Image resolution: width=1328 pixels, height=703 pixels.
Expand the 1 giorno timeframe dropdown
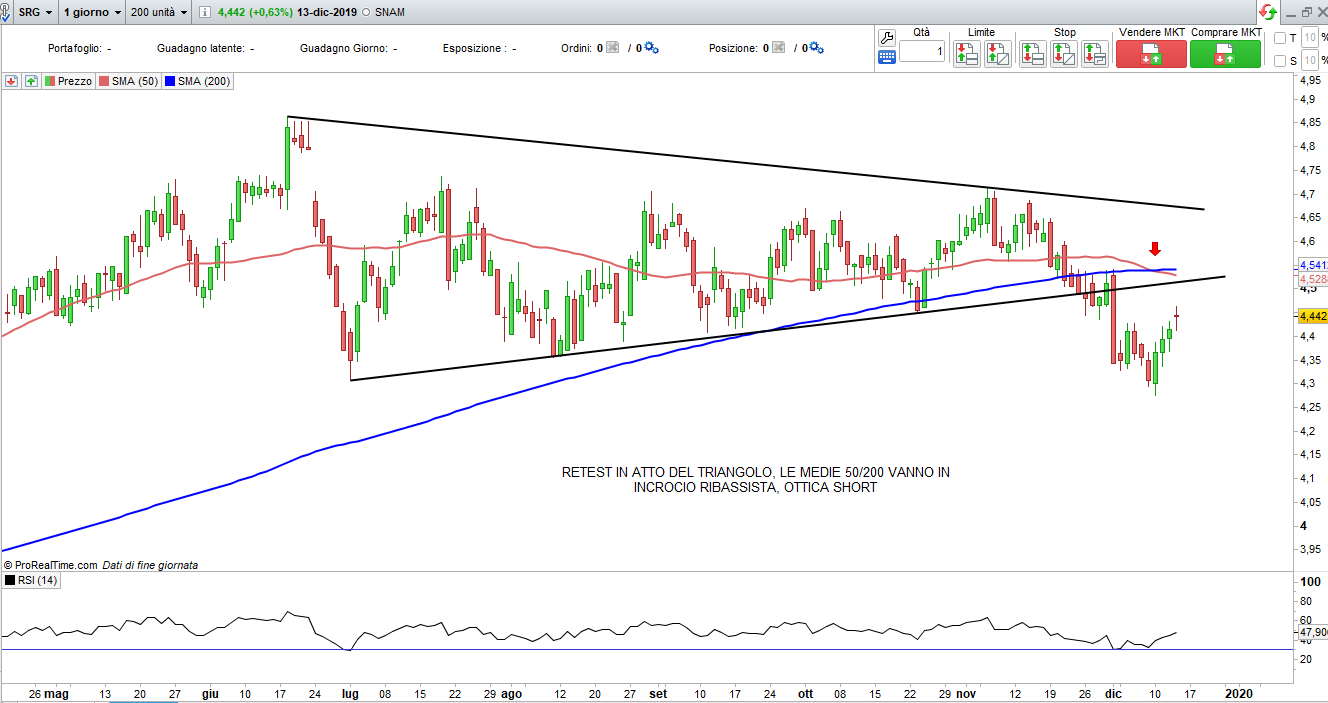point(91,13)
